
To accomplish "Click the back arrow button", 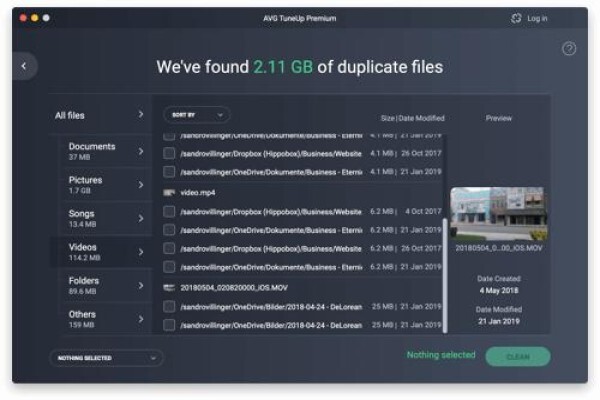I will click(x=24, y=66).
